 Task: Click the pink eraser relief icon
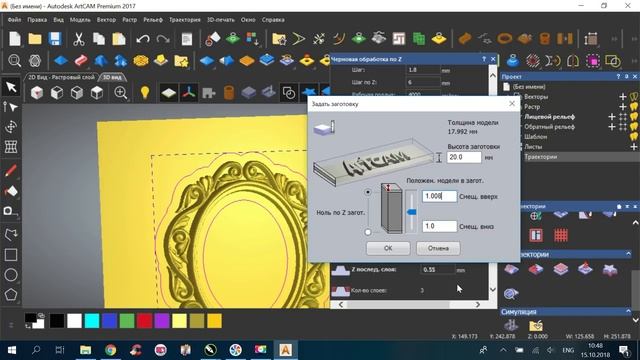[81, 61]
